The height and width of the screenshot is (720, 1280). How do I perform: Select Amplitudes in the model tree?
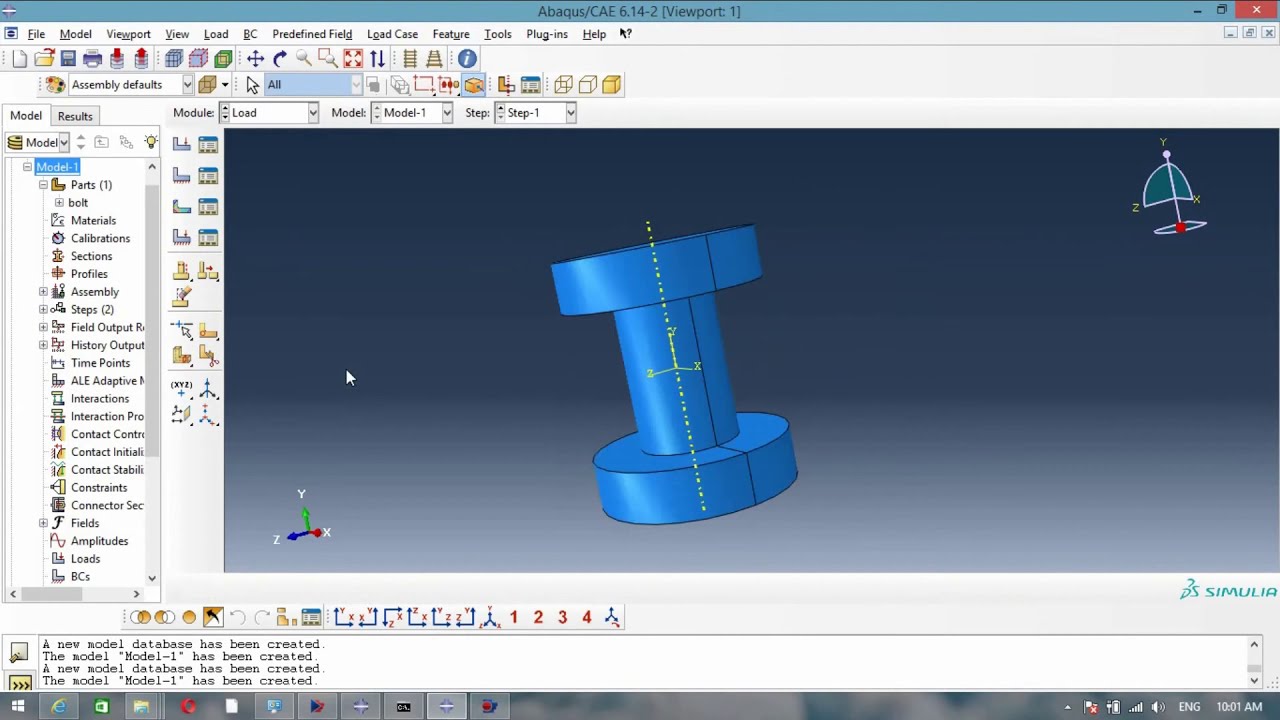tap(99, 541)
